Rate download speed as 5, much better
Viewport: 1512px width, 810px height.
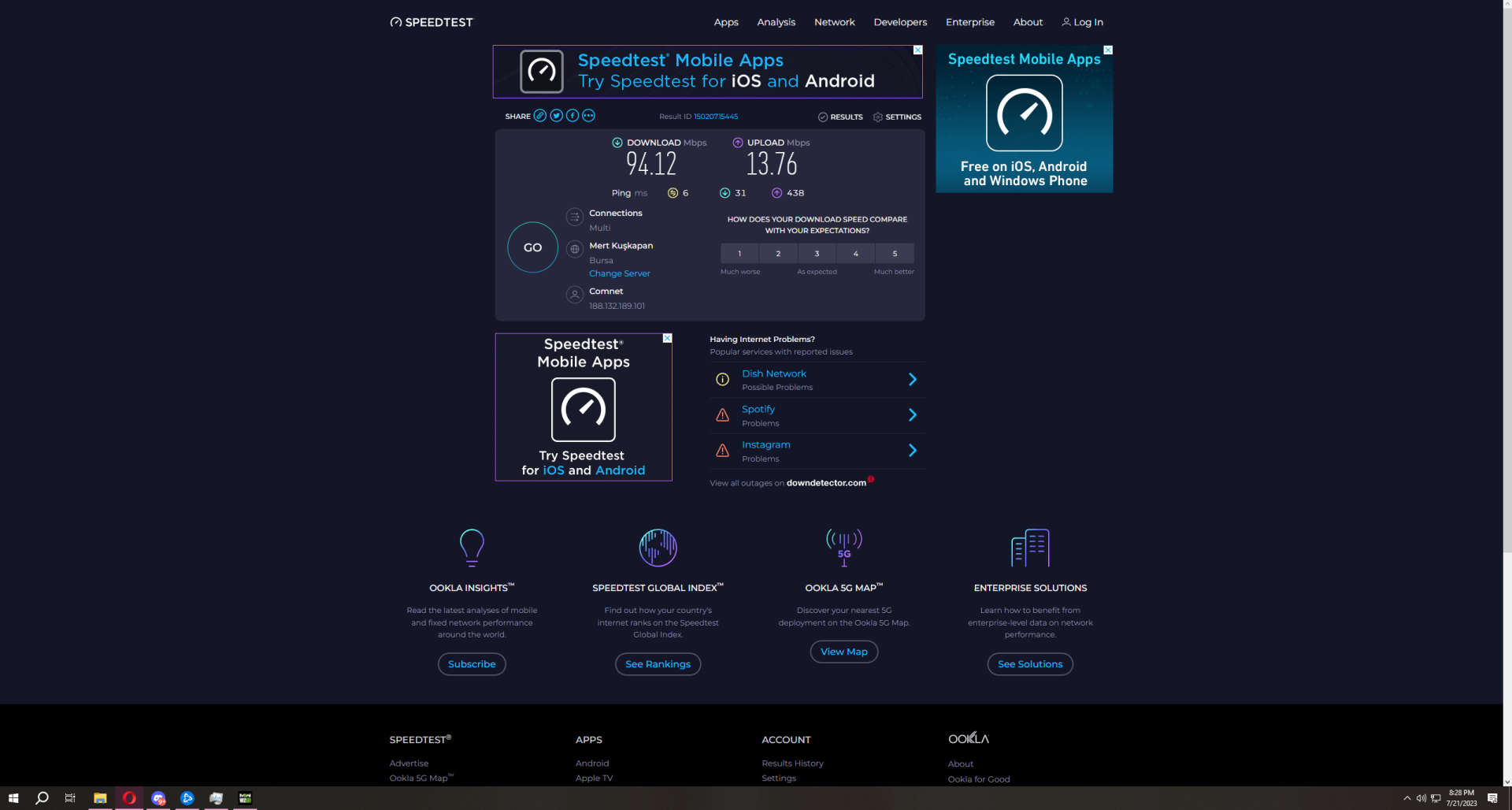(895, 253)
